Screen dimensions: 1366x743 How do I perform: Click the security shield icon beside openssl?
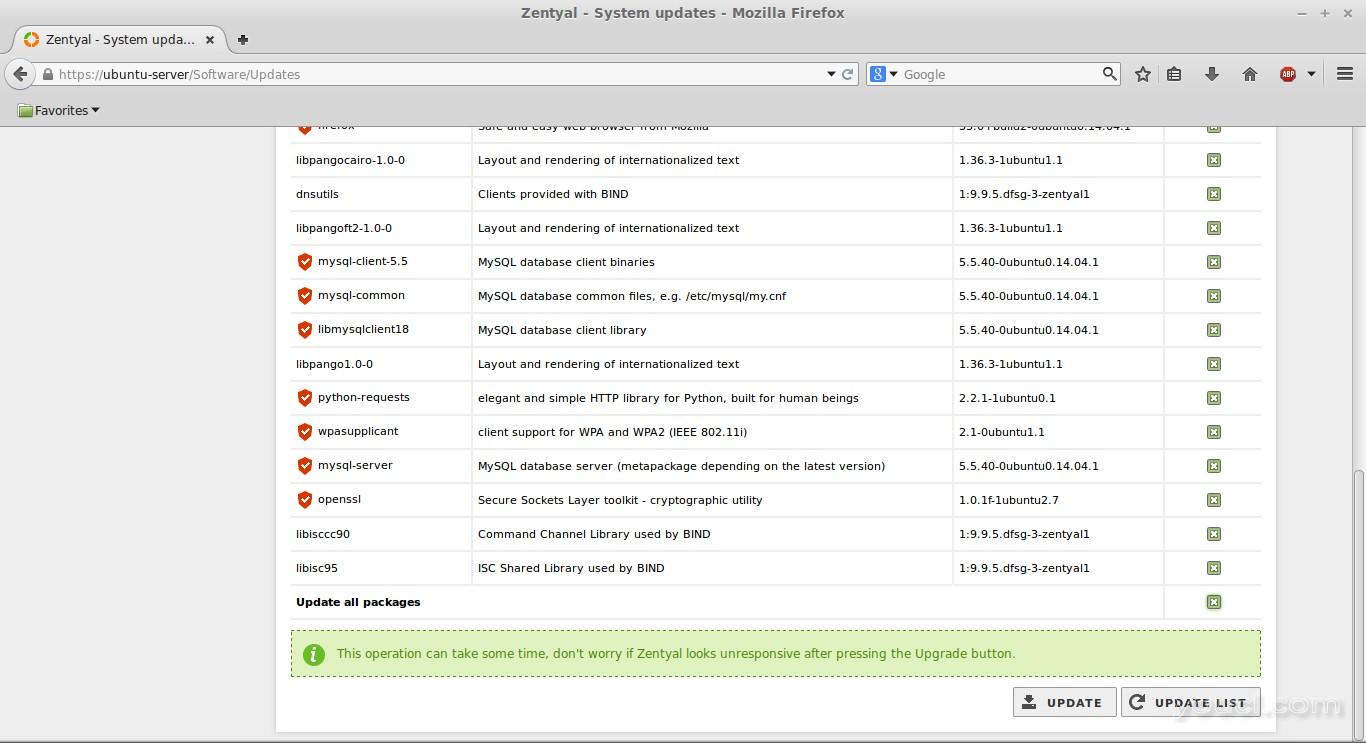(305, 500)
